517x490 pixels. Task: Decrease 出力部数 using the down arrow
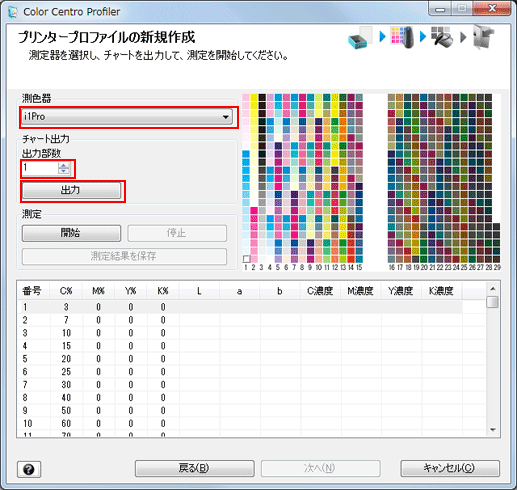tap(63, 171)
